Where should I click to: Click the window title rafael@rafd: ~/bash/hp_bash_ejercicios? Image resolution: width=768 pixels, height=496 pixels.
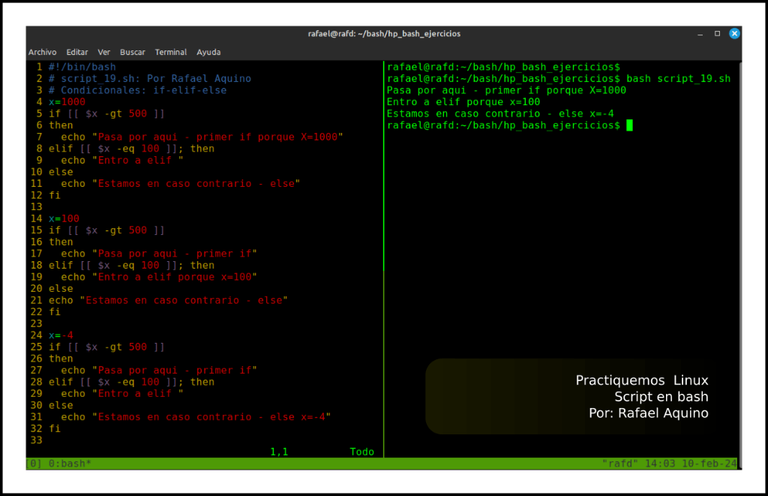[x=384, y=34]
